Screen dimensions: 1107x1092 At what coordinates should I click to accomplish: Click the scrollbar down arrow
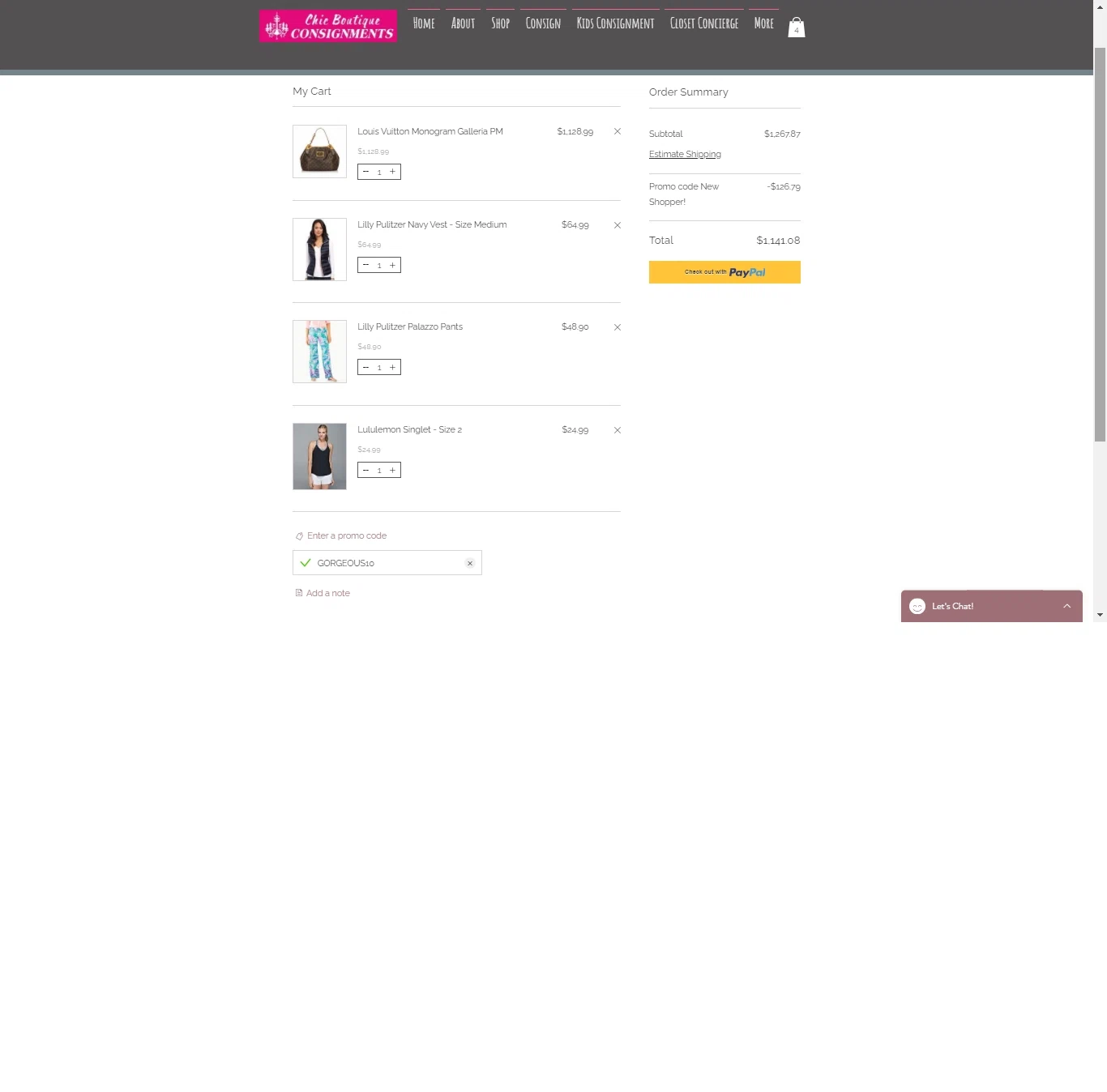(1100, 615)
